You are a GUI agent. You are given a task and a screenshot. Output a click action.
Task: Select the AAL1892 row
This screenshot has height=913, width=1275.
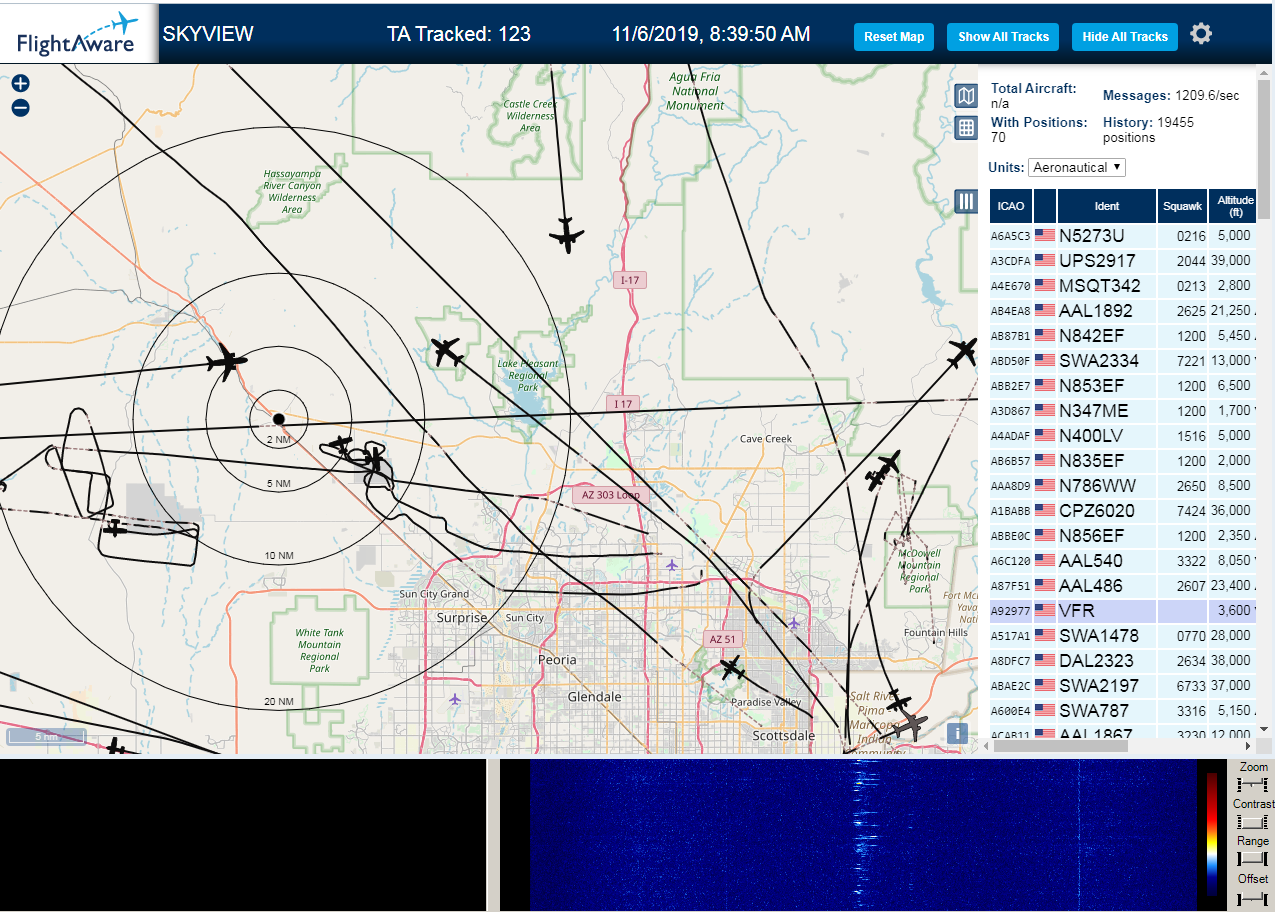coord(1122,310)
